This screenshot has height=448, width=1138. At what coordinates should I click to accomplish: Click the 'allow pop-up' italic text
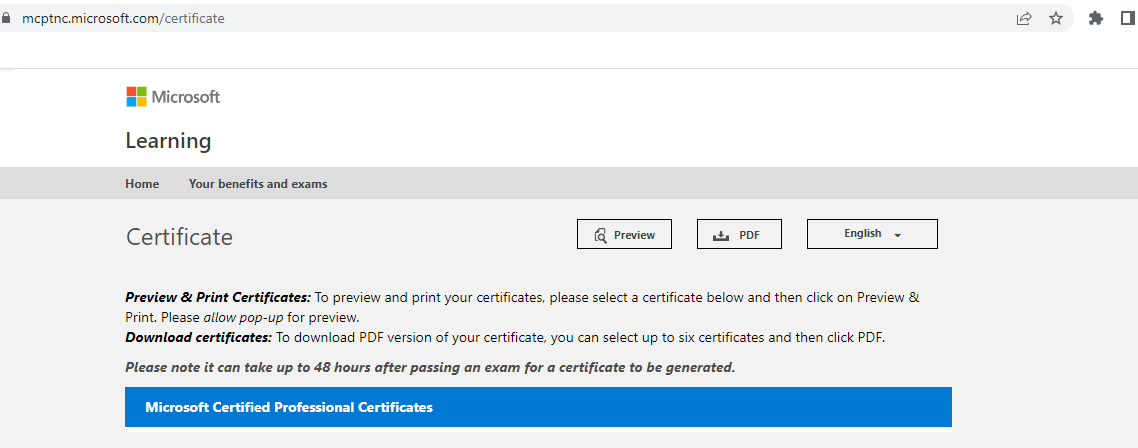click(x=243, y=317)
